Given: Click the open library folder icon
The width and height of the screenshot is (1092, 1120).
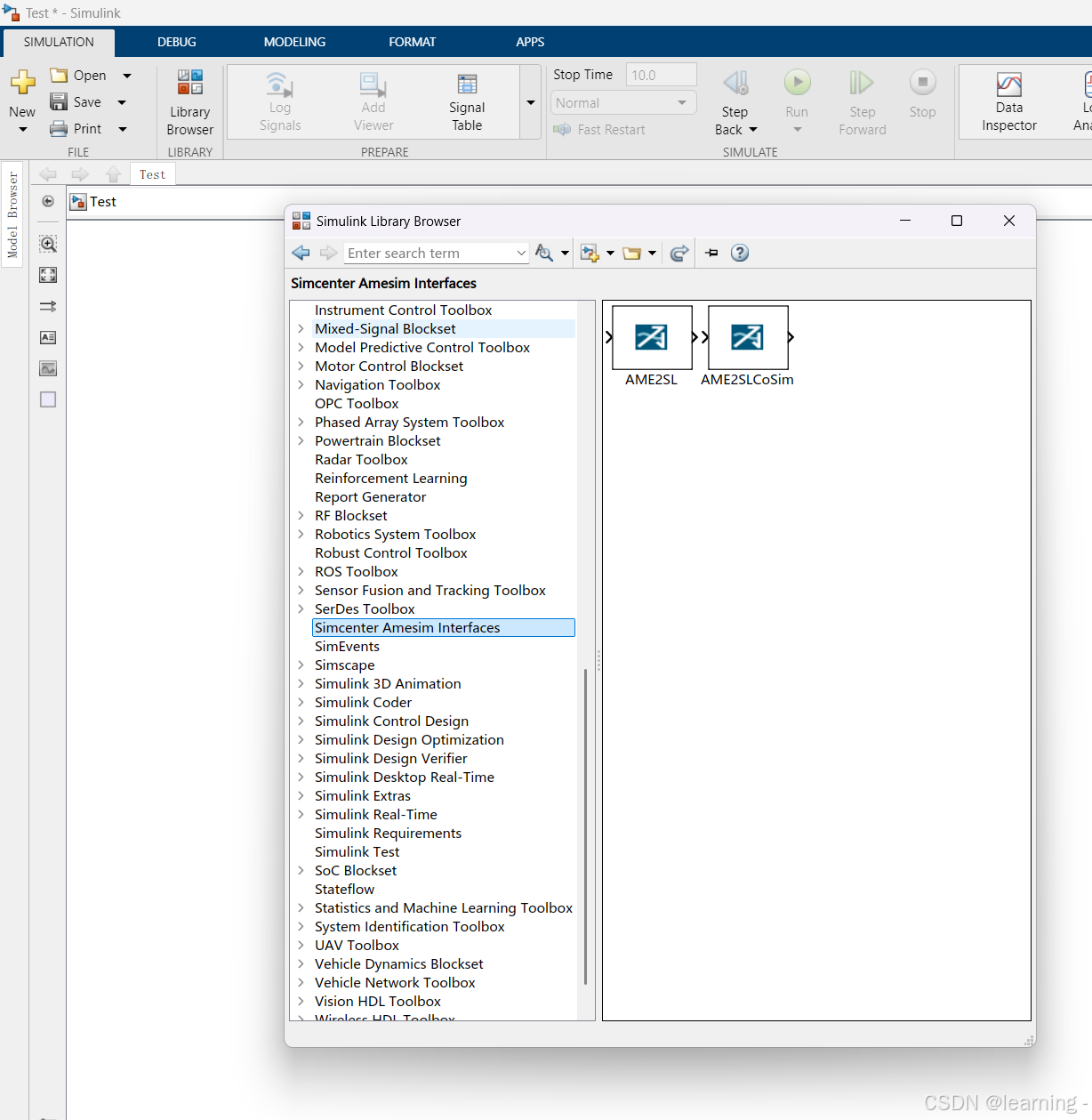Looking at the screenshot, I should point(631,253).
